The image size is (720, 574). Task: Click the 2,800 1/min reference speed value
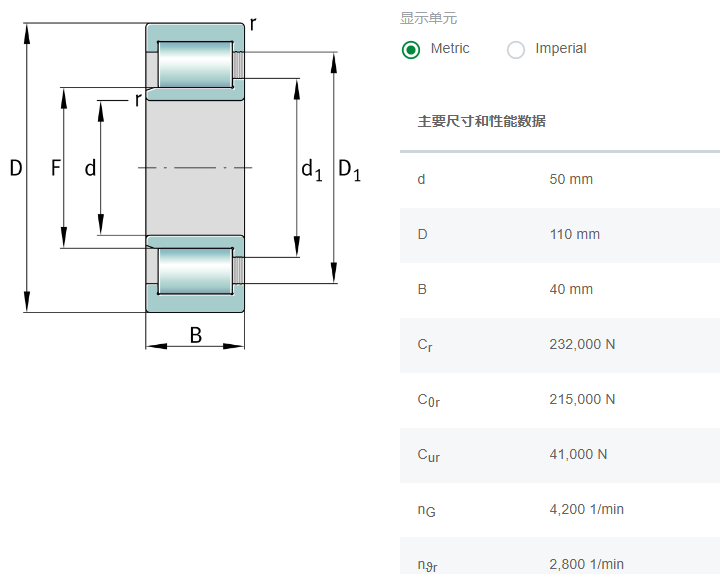click(x=586, y=564)
